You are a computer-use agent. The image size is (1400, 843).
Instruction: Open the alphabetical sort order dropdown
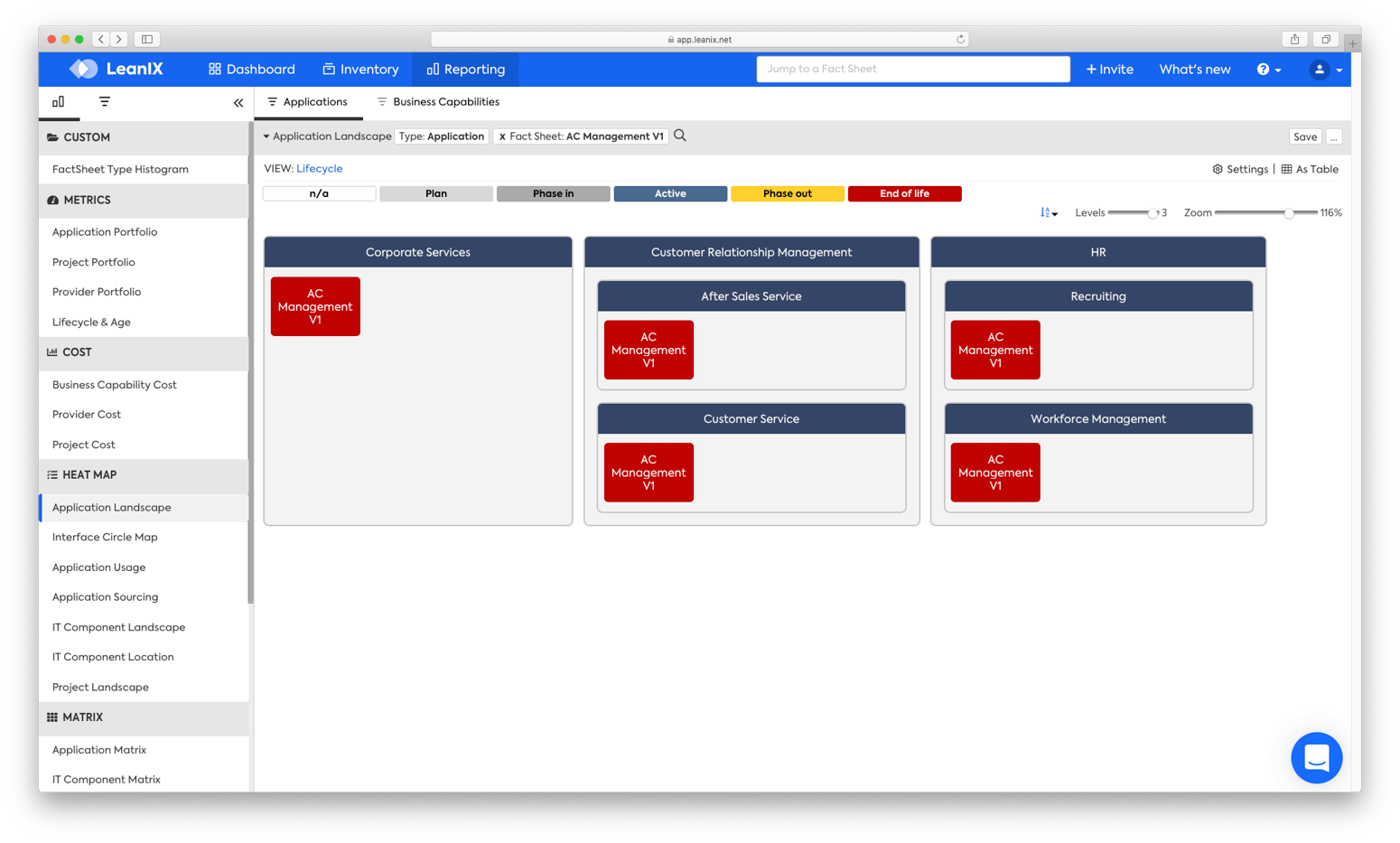pos(1049,212)
